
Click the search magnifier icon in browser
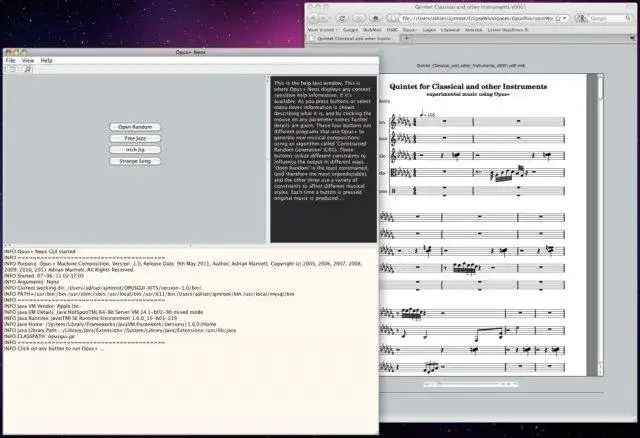[628, 18]
